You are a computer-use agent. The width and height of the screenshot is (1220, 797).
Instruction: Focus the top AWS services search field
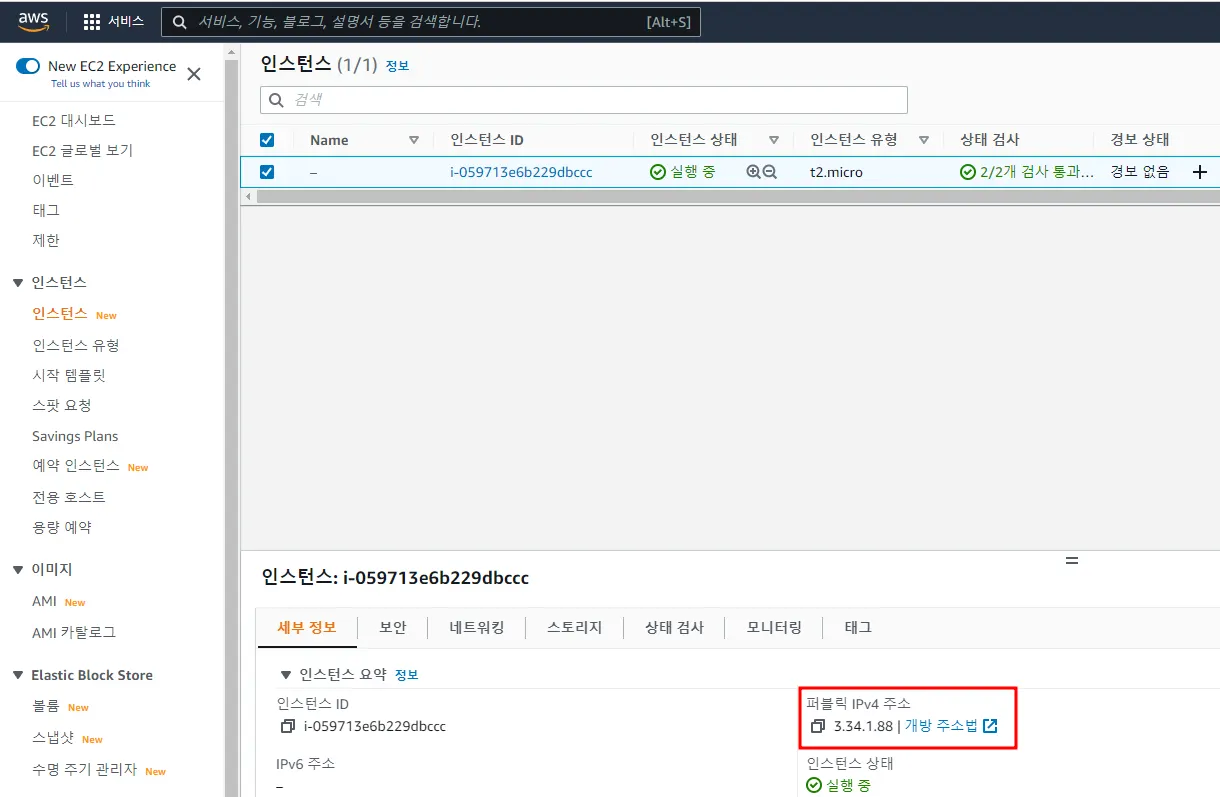click(431, 21)
